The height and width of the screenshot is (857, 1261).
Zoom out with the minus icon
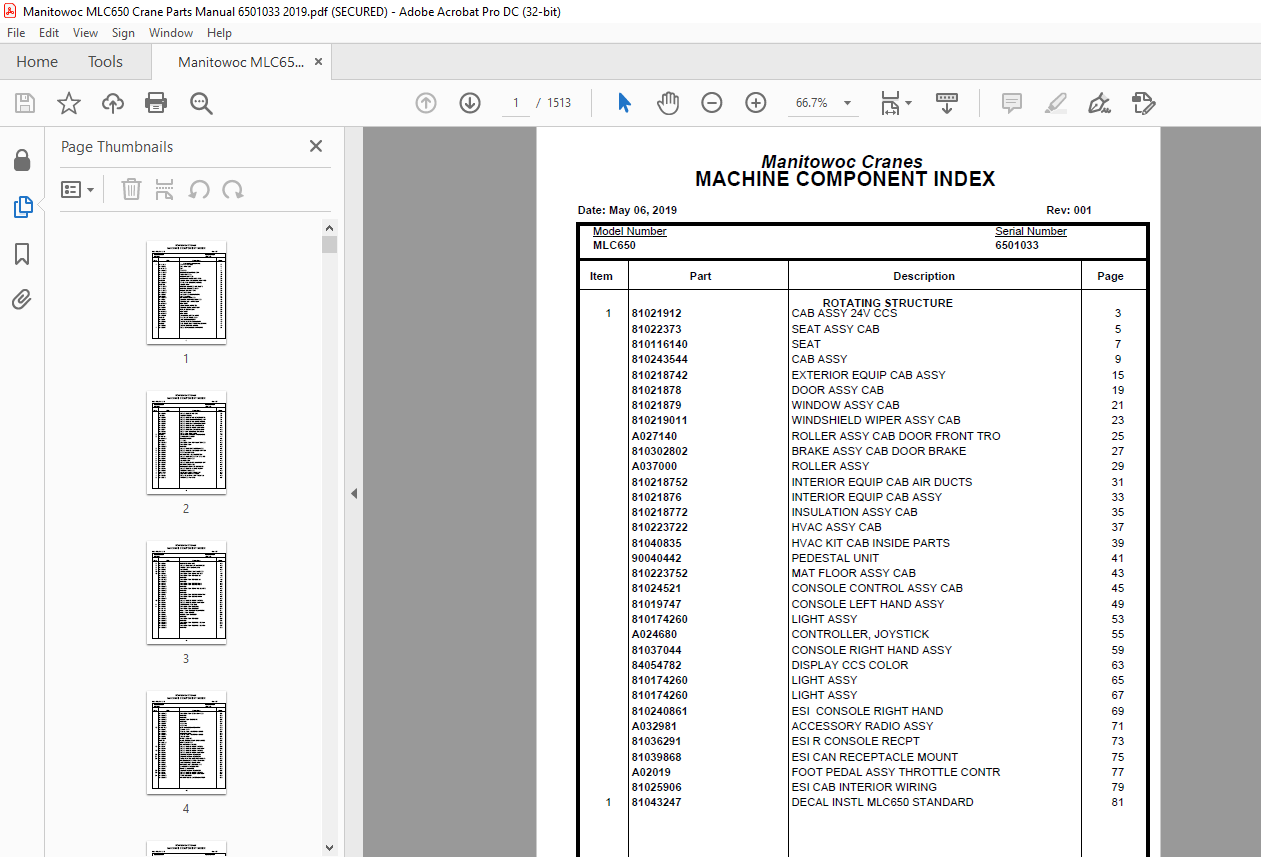[712, 103]
